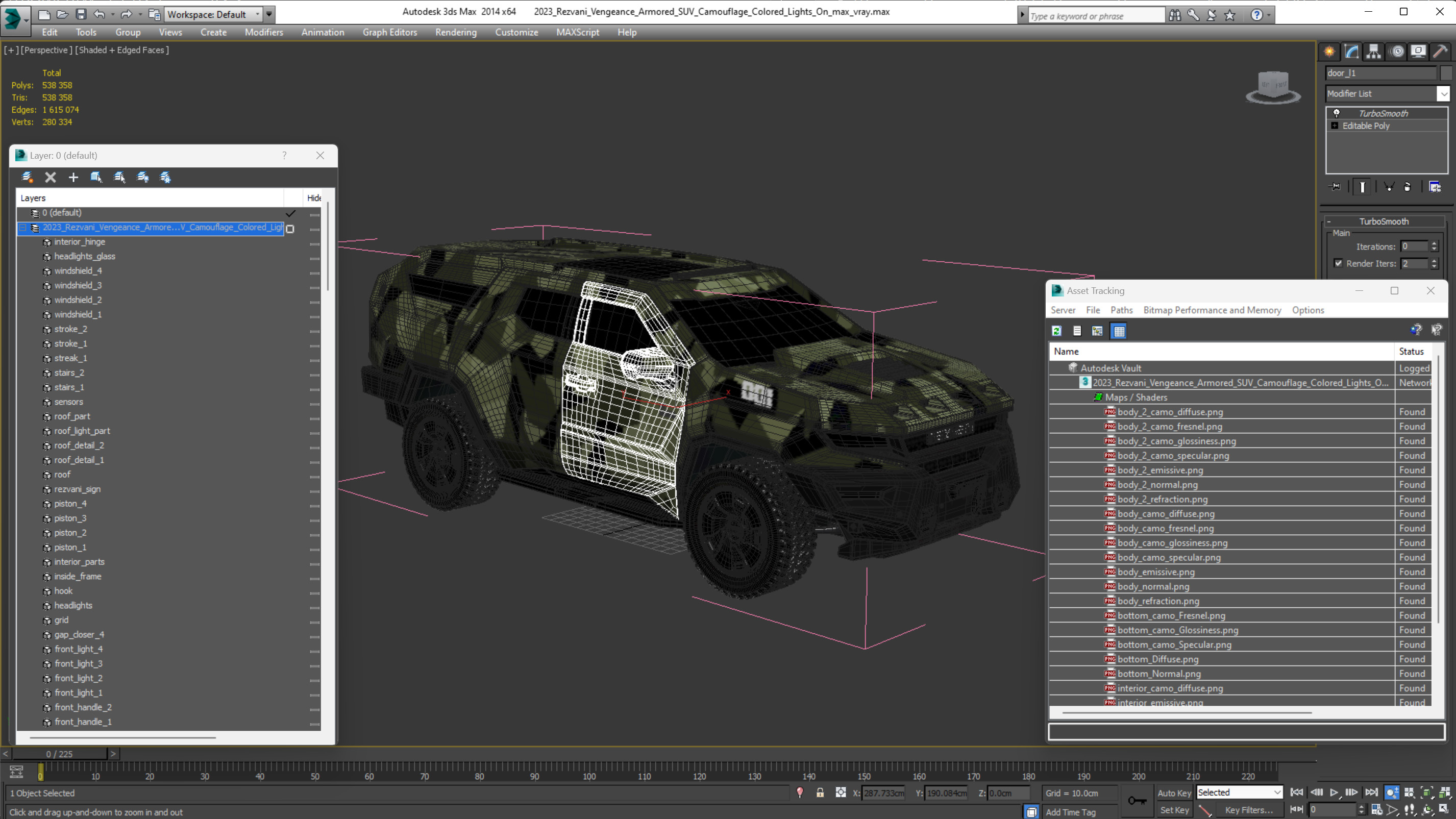1456x819 pixels.
Task: Click the object color swatch beside door_l1
Action: pyautogui.click(x=1446, y=73)
